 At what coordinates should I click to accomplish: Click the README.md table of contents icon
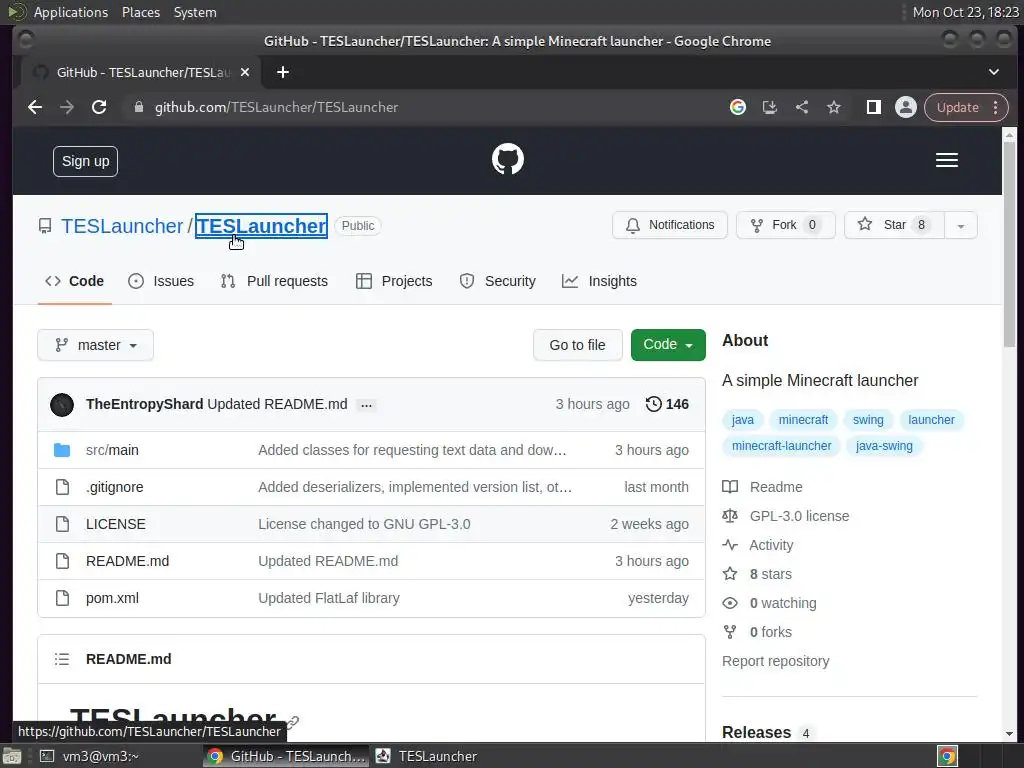[x=62, y=659]
